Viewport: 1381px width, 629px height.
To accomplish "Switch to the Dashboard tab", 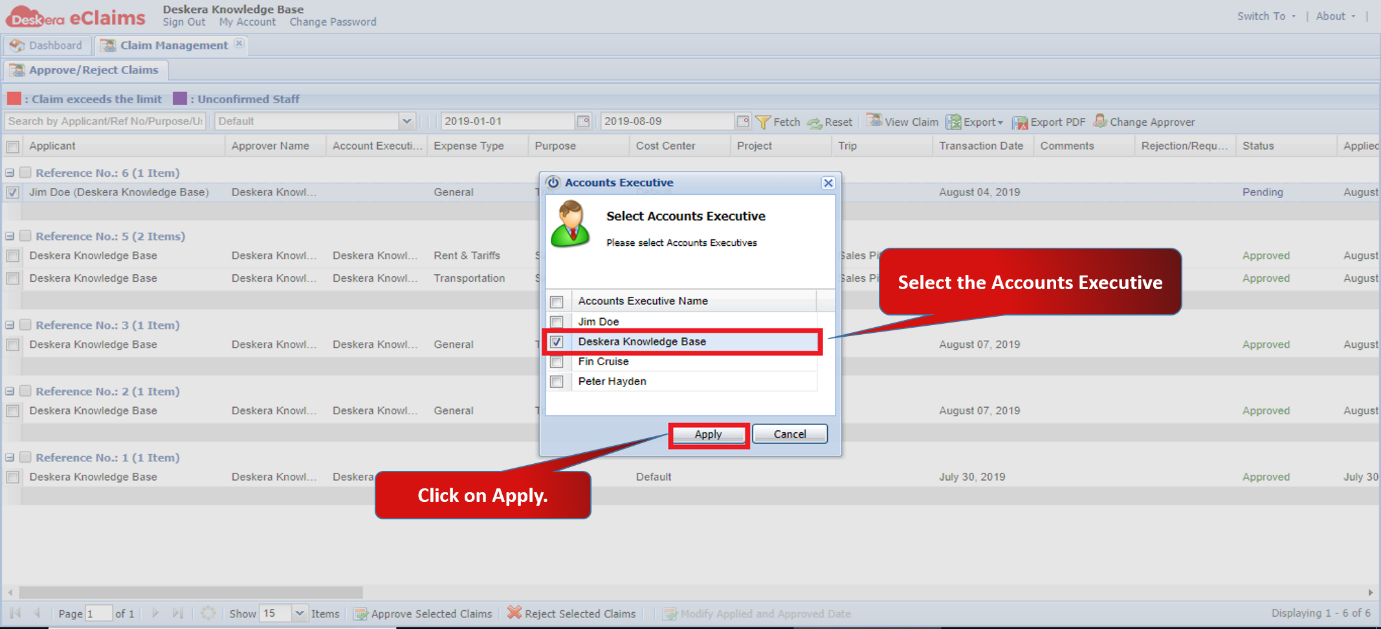I will click(x=46, y=45).
